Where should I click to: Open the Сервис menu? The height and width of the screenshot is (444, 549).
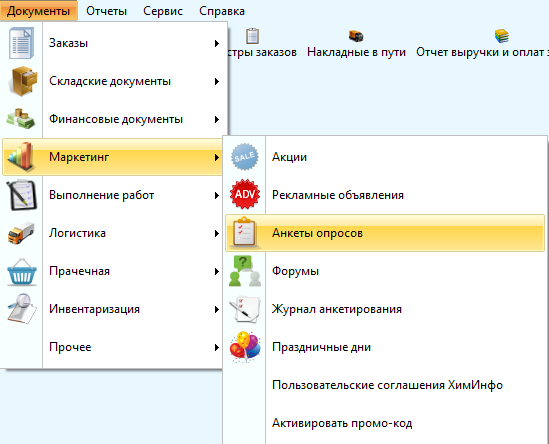tap(163, 11)
